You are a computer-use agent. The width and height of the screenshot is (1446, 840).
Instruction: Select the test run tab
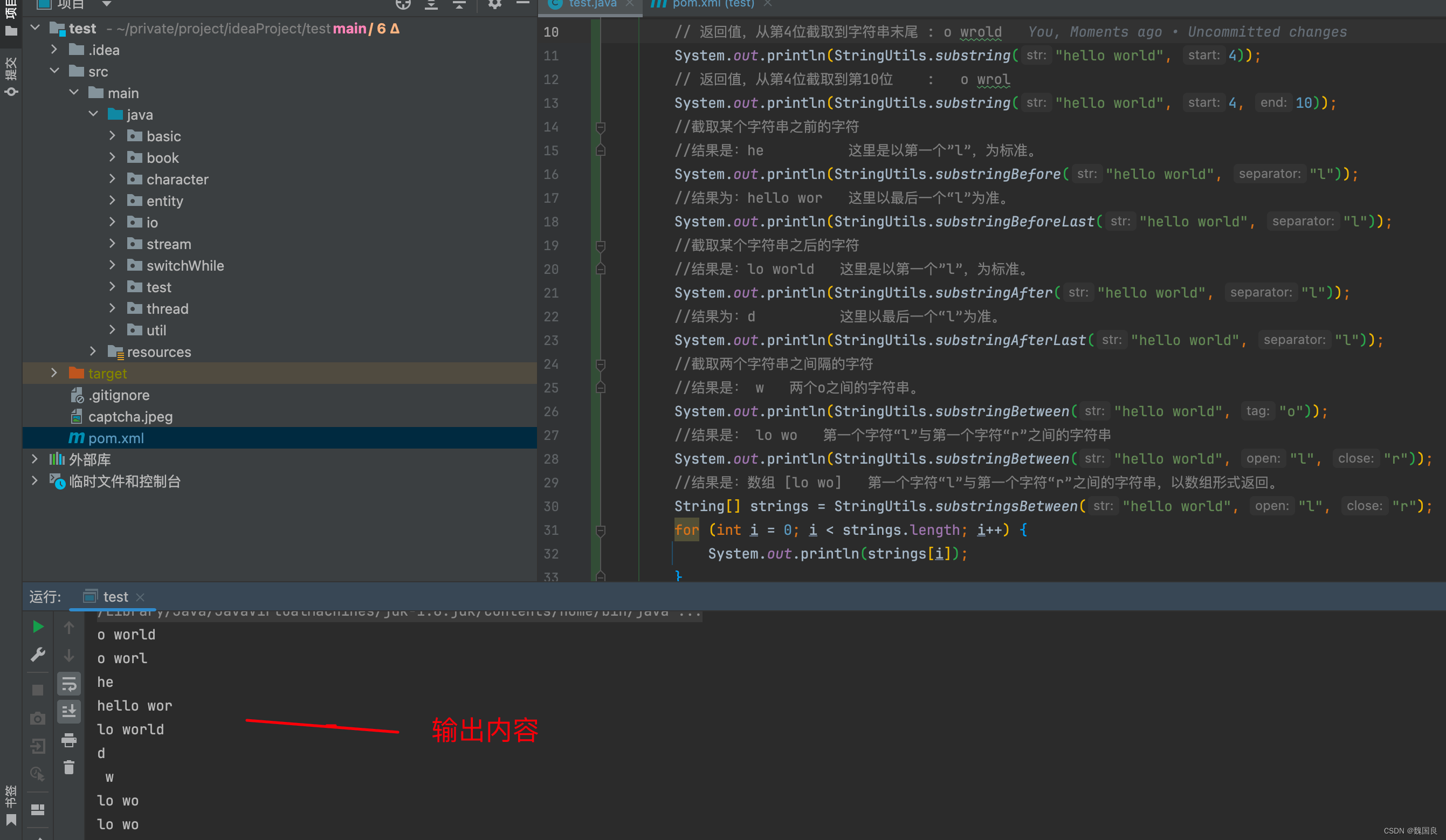pyautogui.click(x=115, y=597)
